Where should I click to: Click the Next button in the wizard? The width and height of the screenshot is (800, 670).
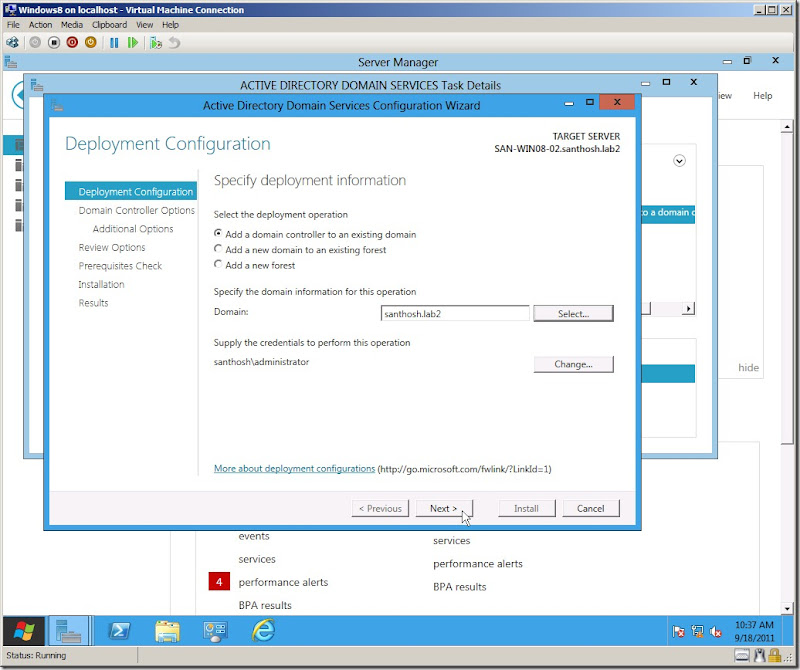444,508
